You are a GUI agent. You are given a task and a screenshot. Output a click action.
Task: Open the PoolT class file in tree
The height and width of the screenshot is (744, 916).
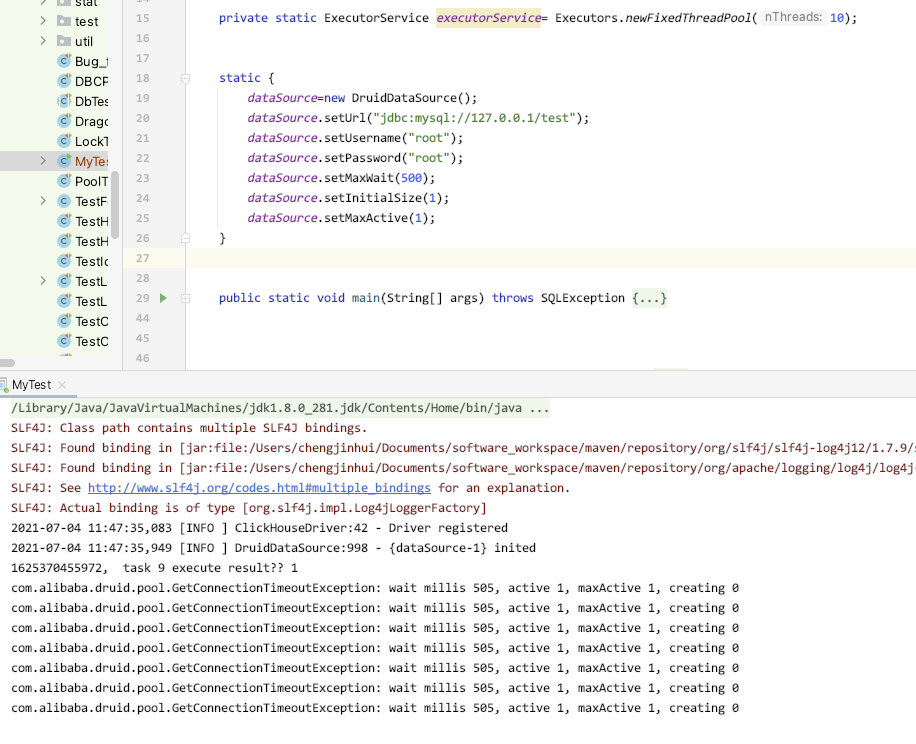tap(91, 181)
